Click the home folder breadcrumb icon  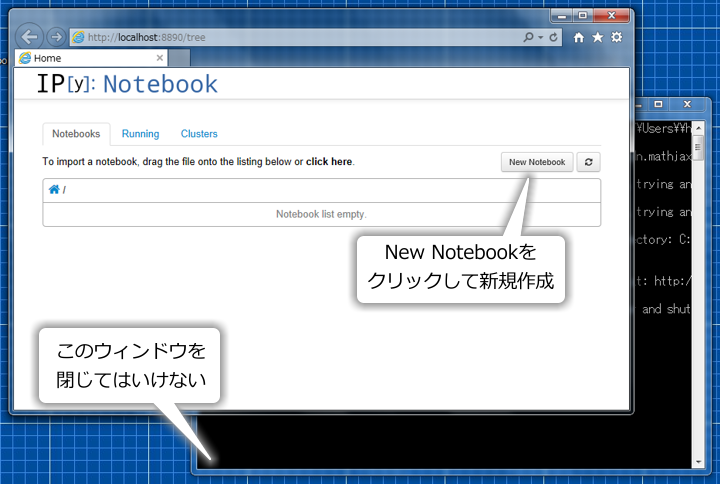(54, 189)
